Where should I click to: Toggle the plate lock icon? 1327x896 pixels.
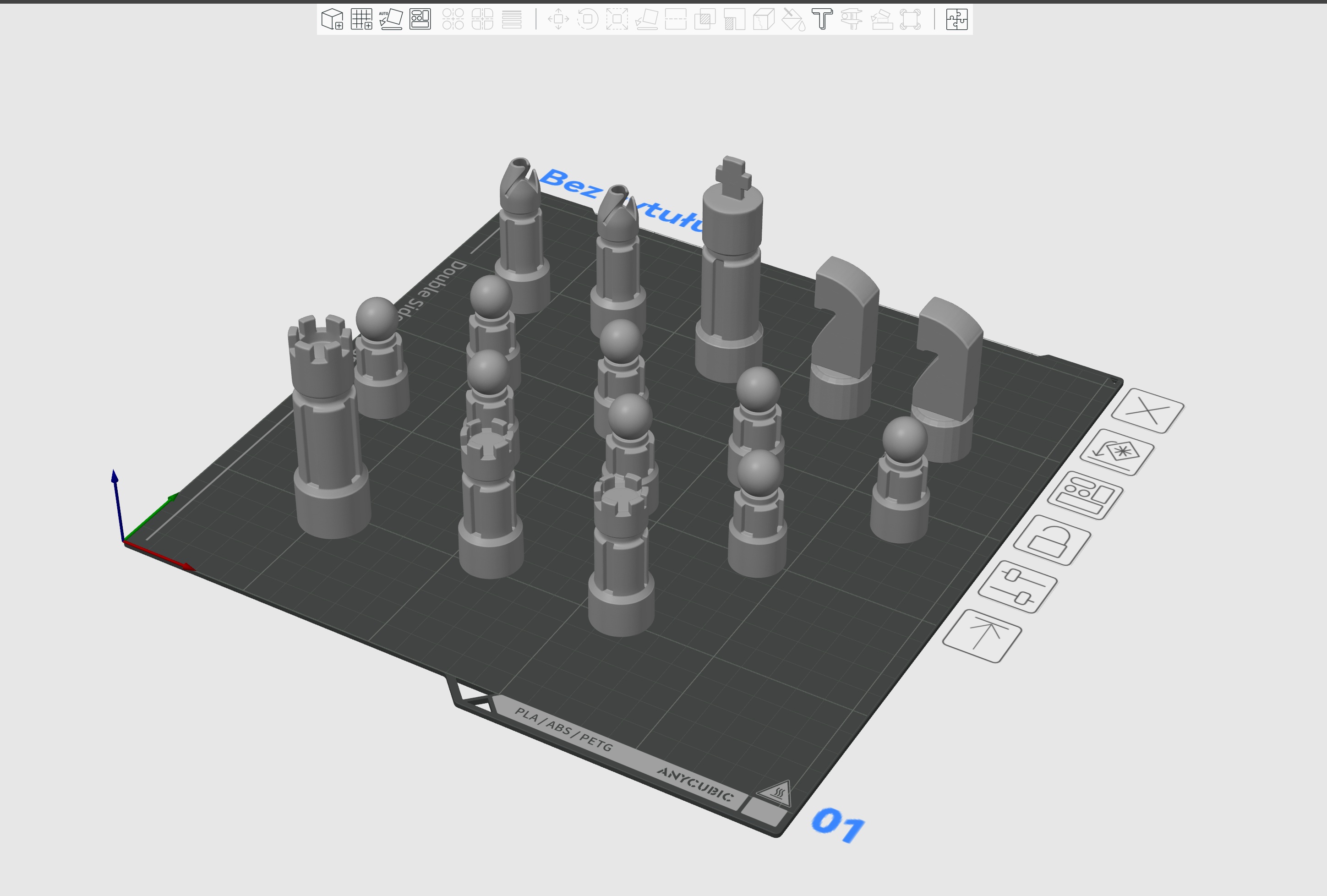[x=1052, y=540]
